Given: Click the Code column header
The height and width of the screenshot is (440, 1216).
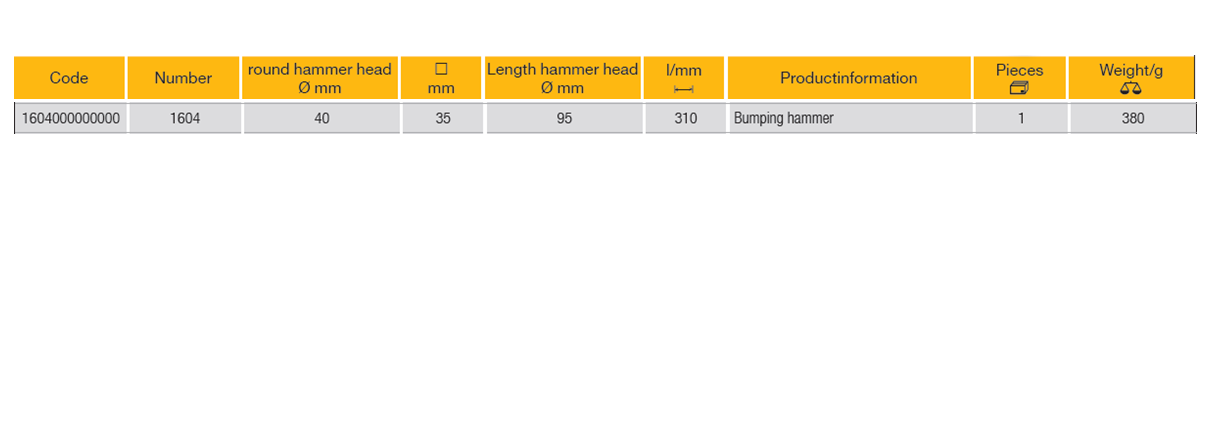Looking at the screenshot, I should point(69,78).
